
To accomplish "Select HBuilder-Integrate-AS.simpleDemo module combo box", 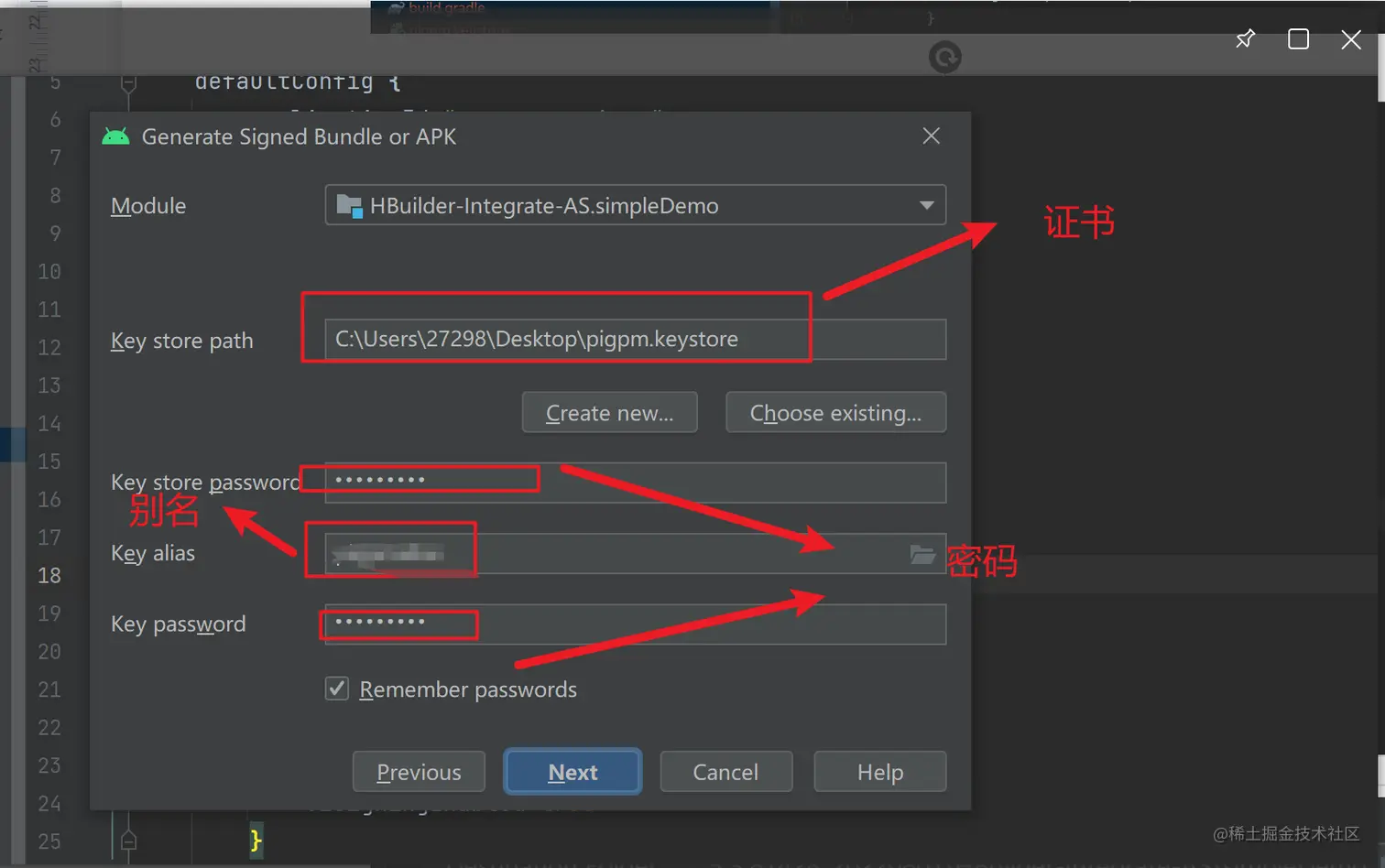I will (635, 205).
